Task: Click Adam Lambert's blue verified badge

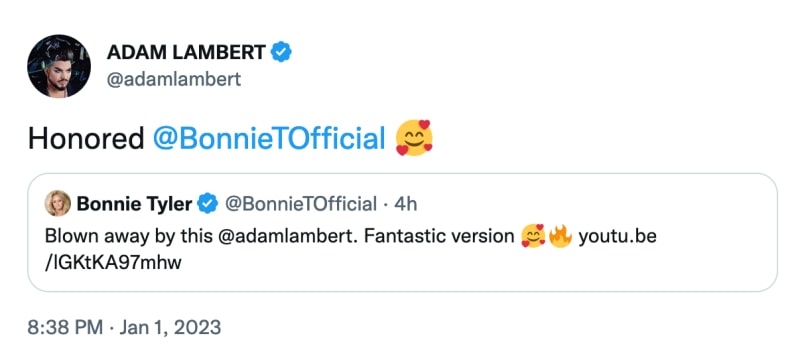Action: (281, 52)
